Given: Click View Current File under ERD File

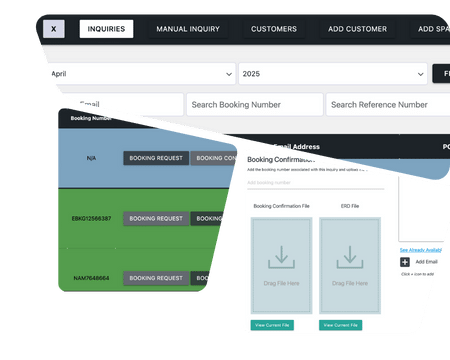Looking at the screenshot, I should tap(340, 325).
